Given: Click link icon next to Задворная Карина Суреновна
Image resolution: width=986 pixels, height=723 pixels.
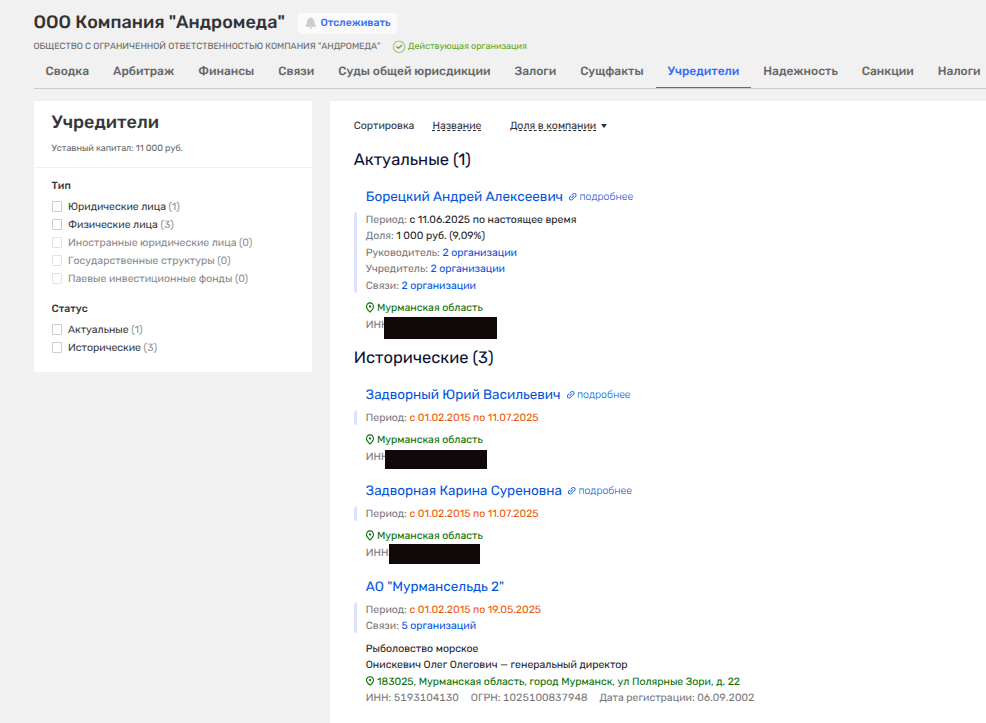Looking at the screenshot, I should (x=572, y=491).
